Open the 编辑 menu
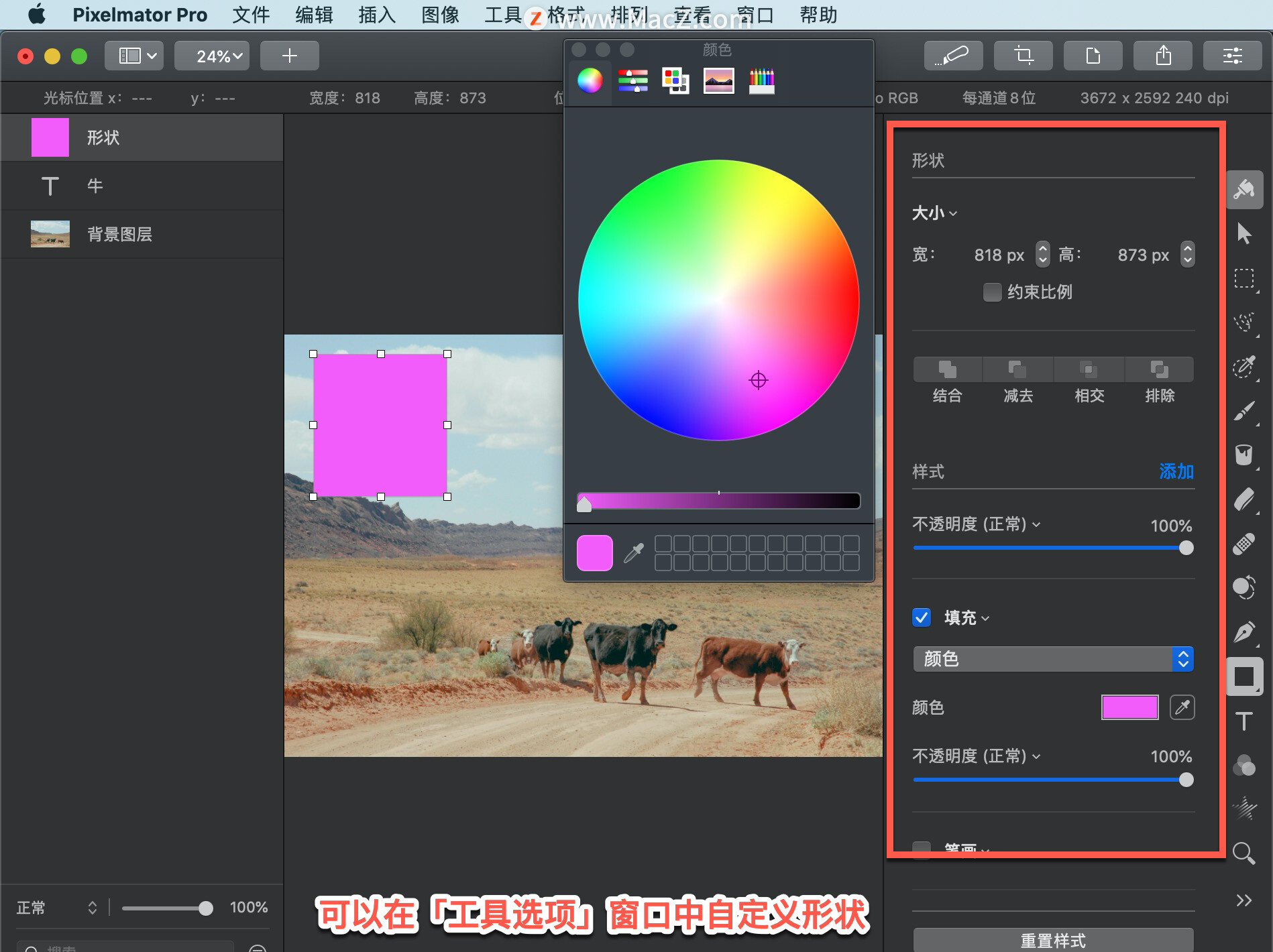The width and height of the screenshot is (1273, 952). [314, 15]
